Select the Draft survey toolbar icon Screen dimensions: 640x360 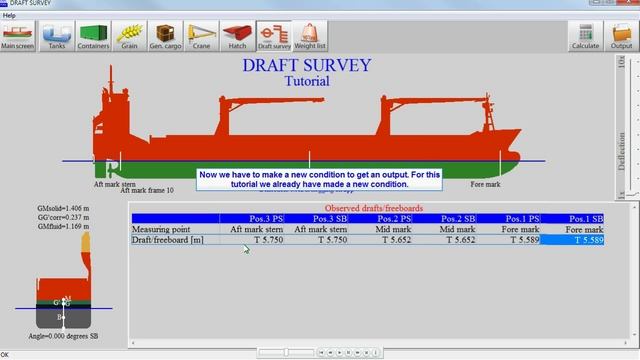click(x=274, y=36)
